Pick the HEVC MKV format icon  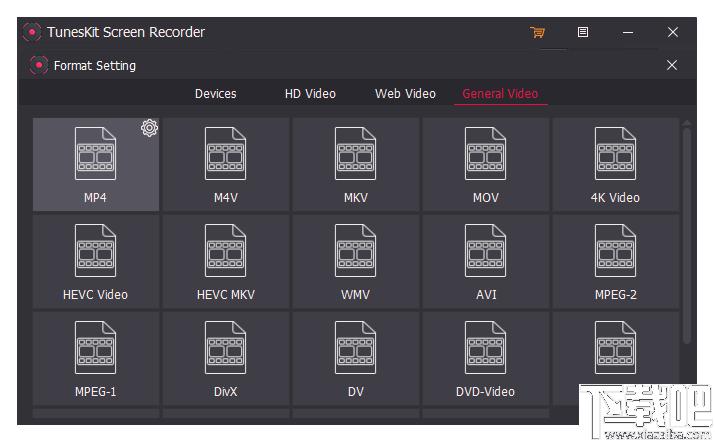tap(225, 251)
